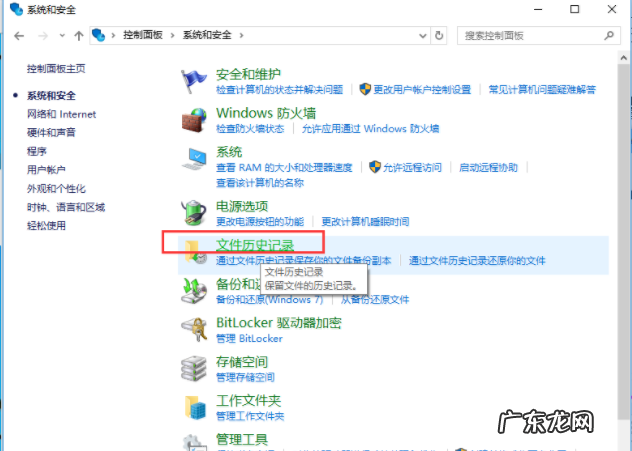632x451 pixels.
Task: Select 系统和安全 category in sidebar
Action: [x=51, y=96]
